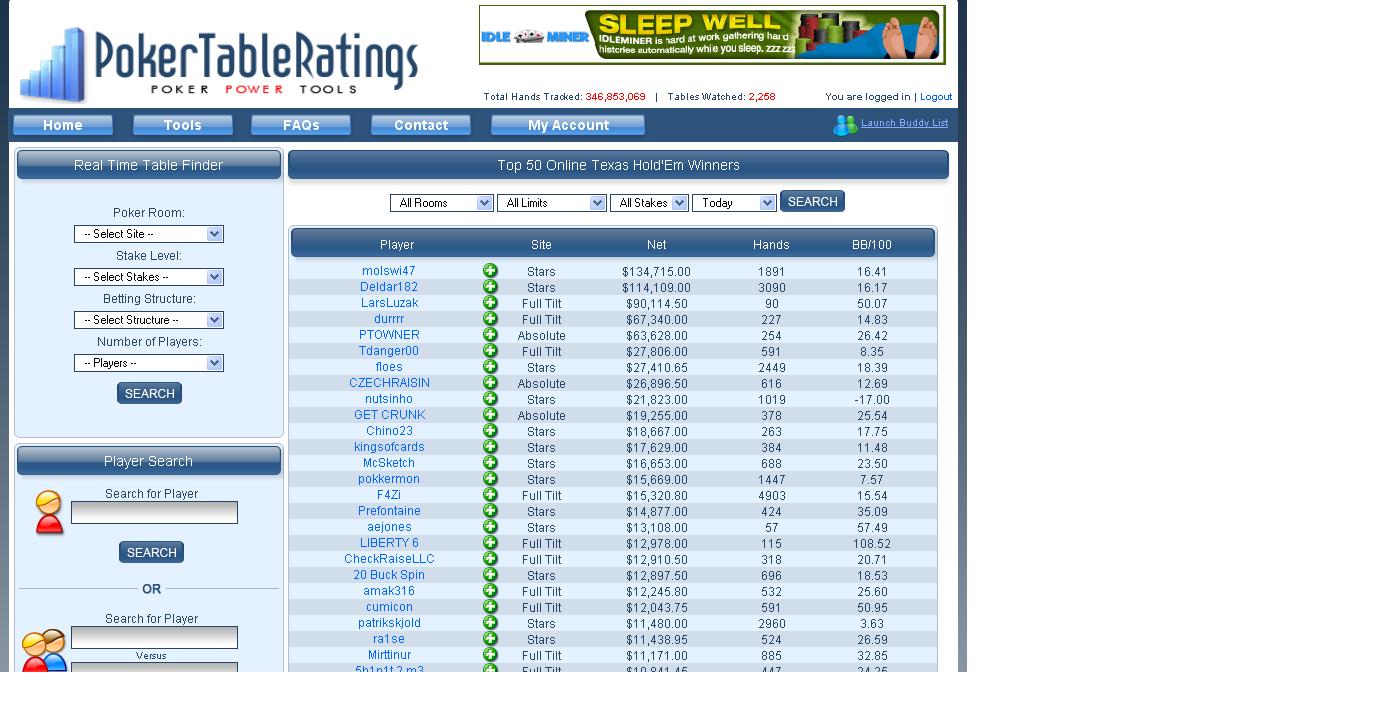Open patrikskjold player link
Viewport: 1378px width, 714px height.
(389, 623)
